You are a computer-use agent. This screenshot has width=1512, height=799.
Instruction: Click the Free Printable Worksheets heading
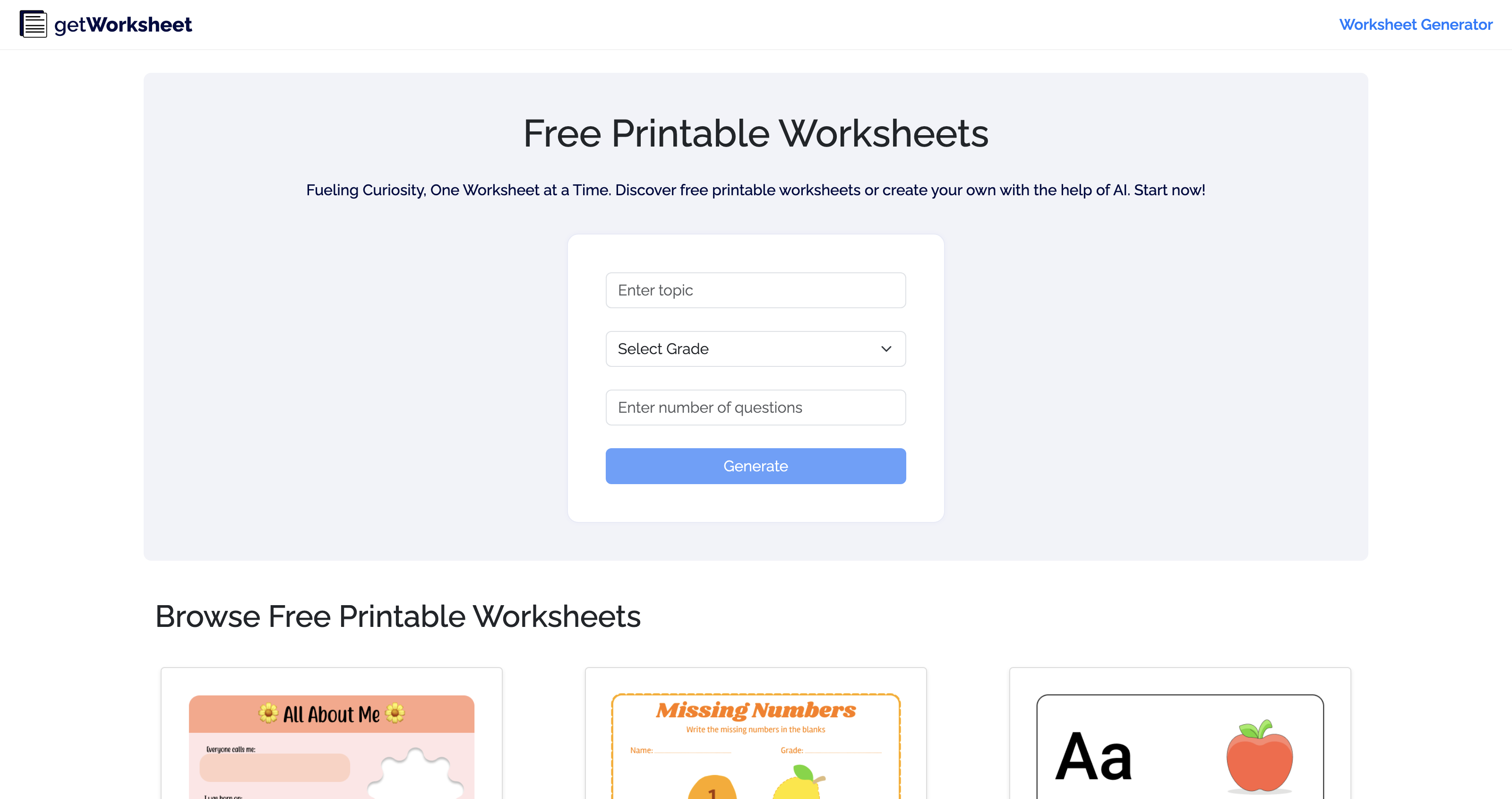[756, 133]
